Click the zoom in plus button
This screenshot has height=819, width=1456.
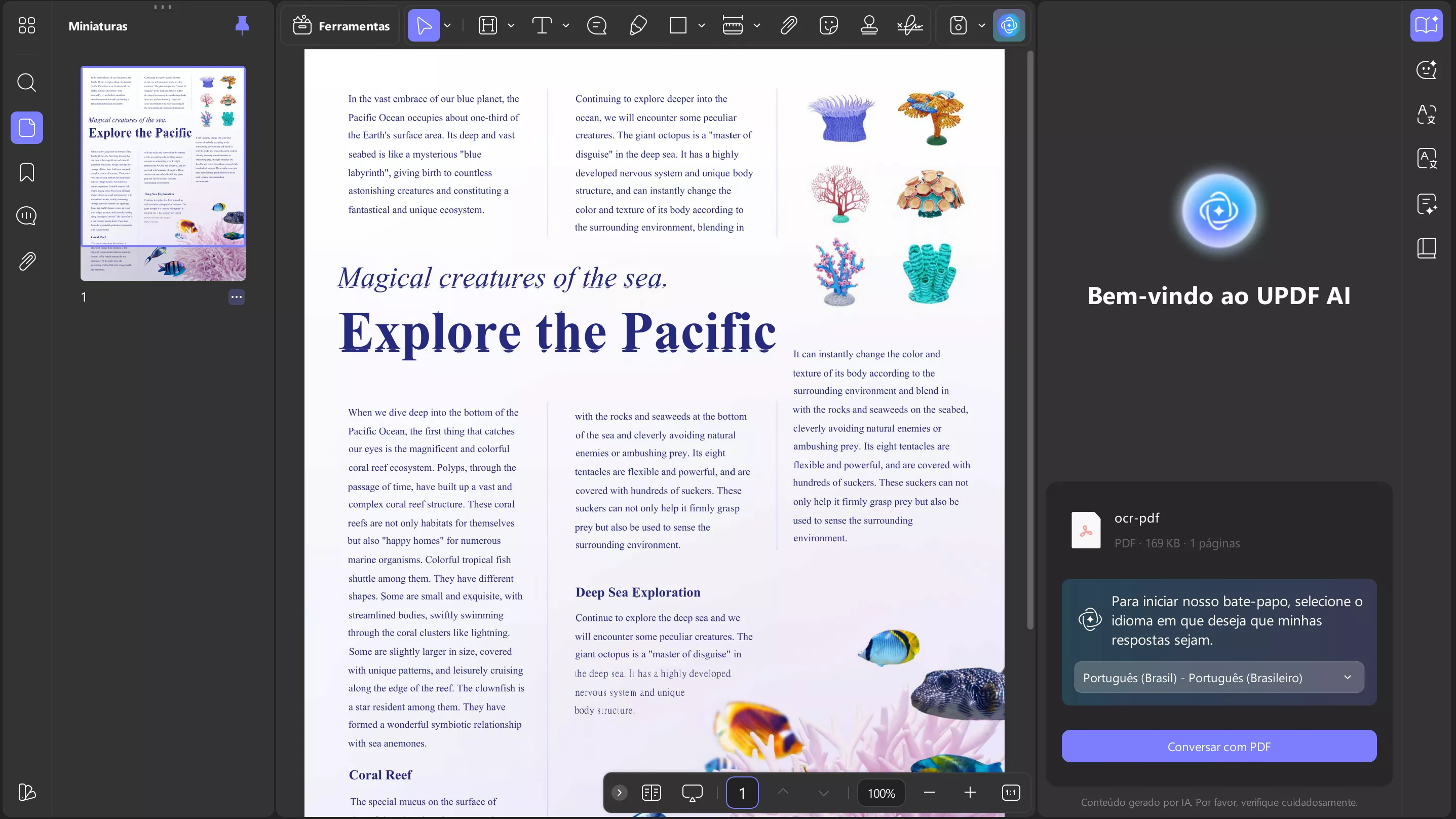click(970, 793)
